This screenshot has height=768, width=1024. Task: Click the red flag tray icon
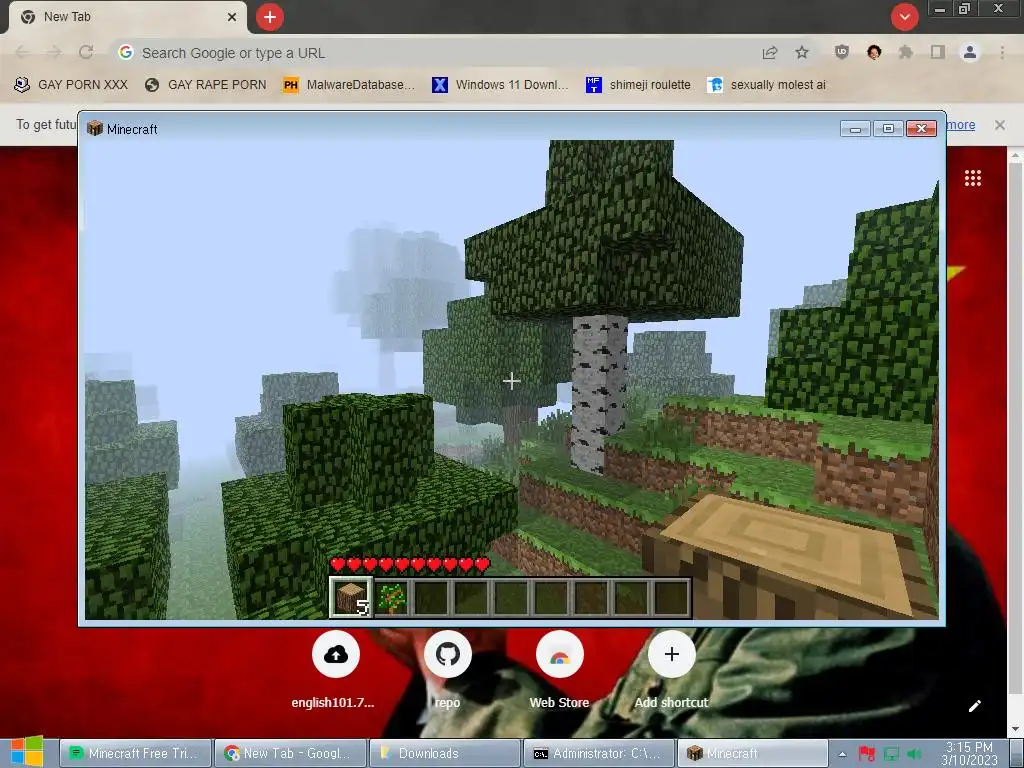(x=867, y=754)
